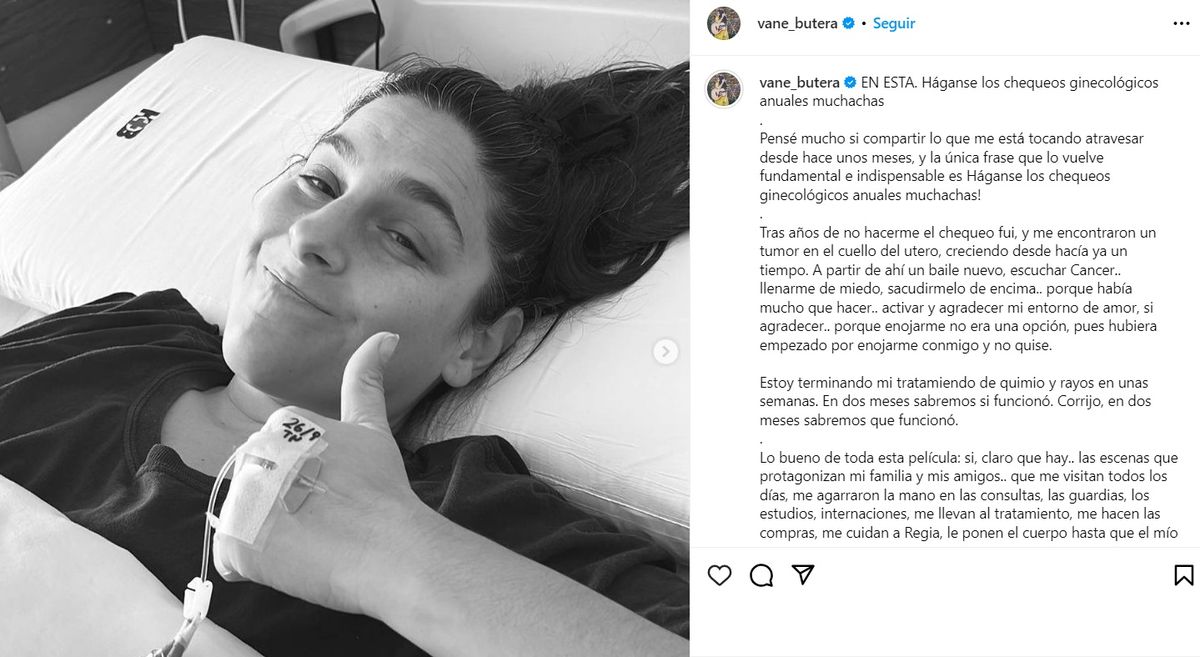Click the empty area right of the share icon
The height and width of the screenshot is (657, 1200).
pos(990,575)
